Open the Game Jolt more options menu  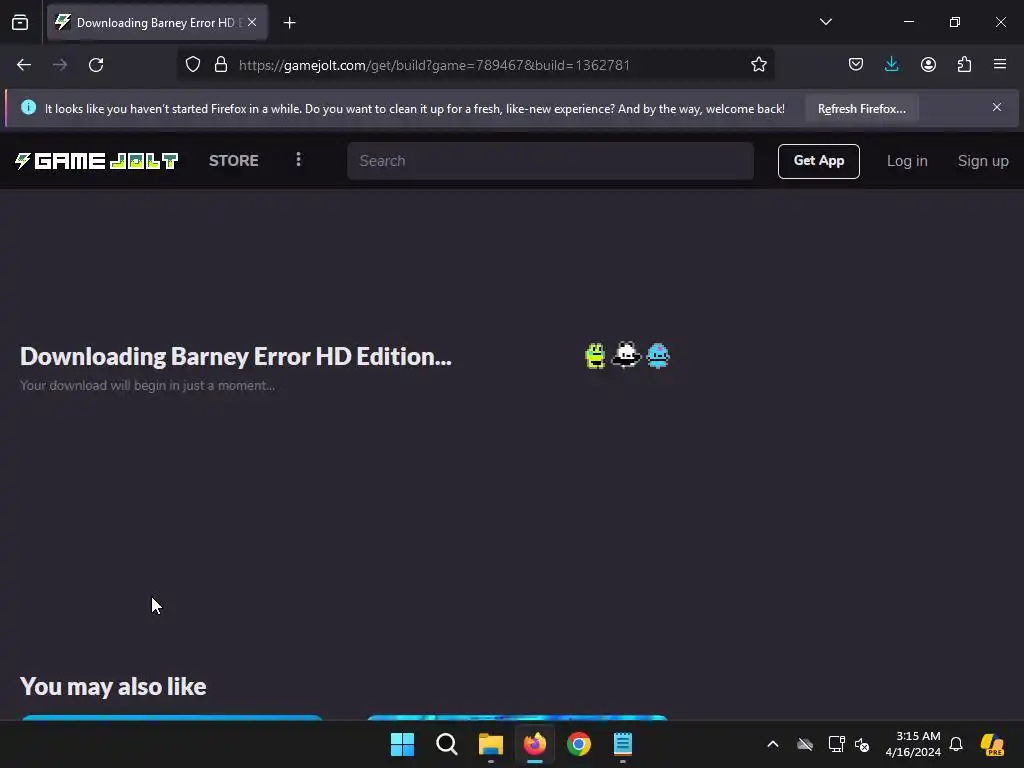click(x=298, y=160)
